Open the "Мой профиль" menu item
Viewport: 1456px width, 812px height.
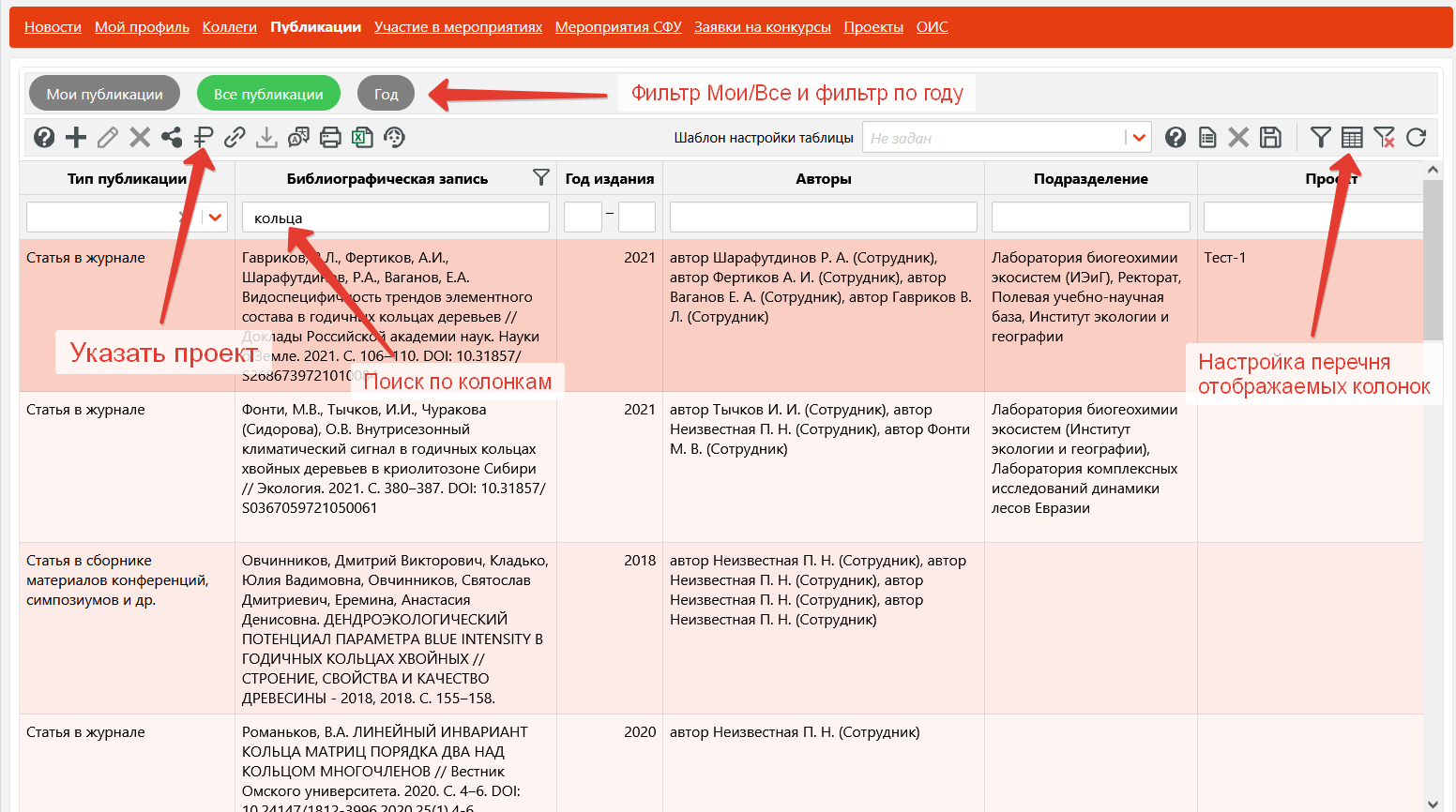[142, 27]
